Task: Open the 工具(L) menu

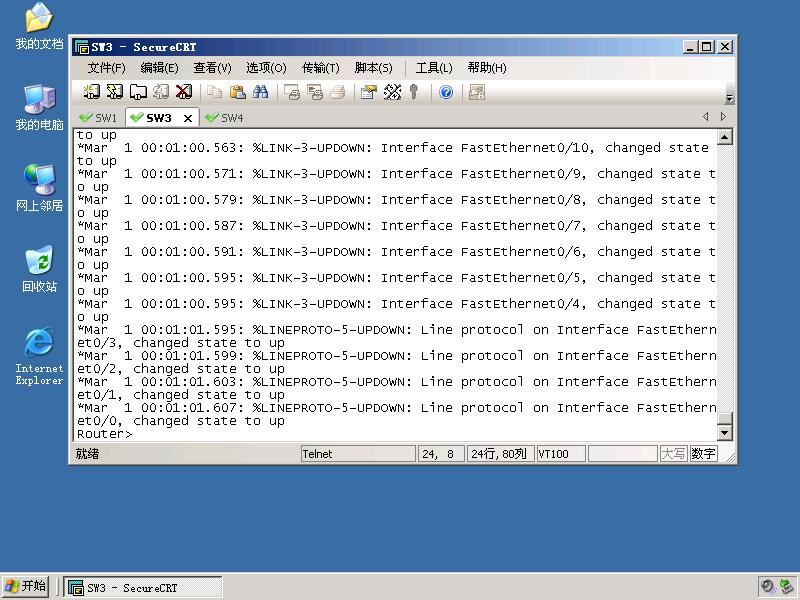Action: (434, 68)
